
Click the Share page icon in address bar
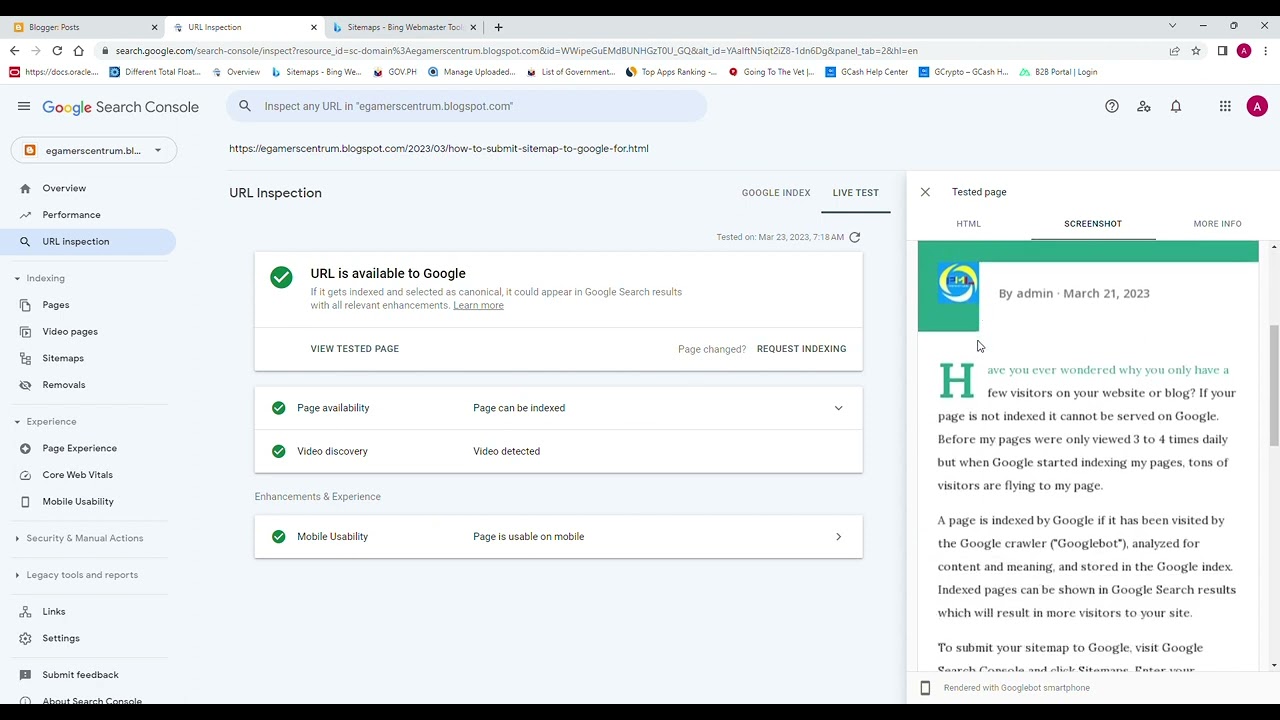(1174, 51)
